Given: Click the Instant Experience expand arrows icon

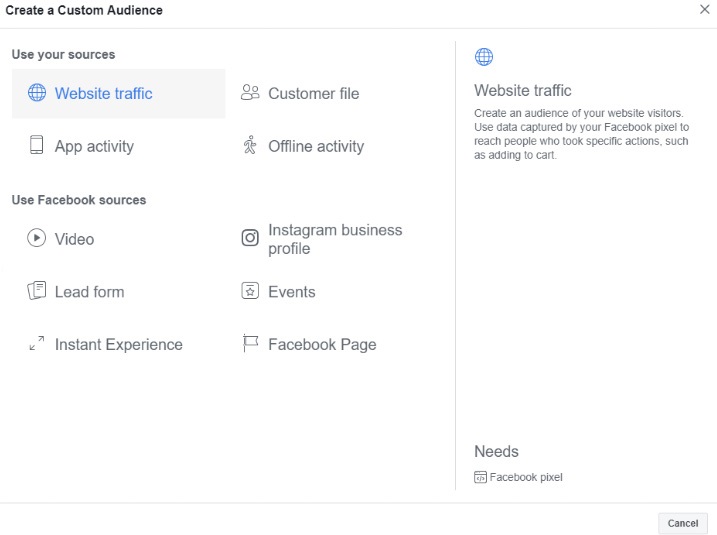Looking at the screenshot, I should (x=37, y=343).
